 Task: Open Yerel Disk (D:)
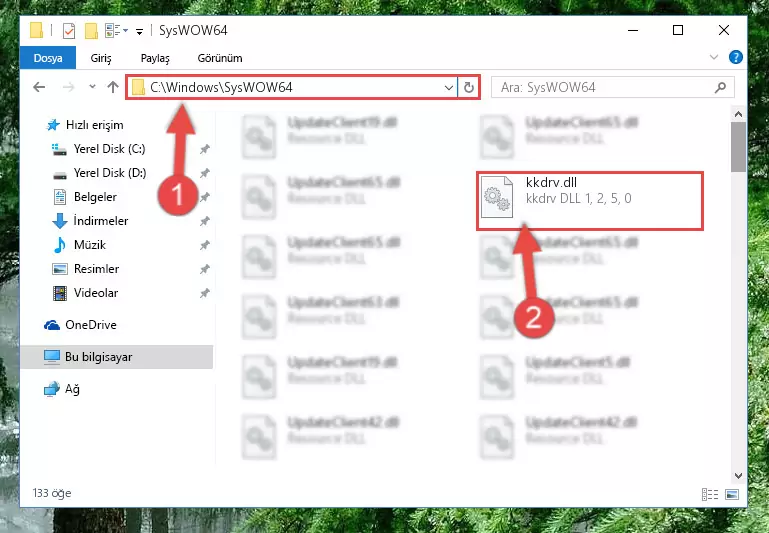pos(110,173)
